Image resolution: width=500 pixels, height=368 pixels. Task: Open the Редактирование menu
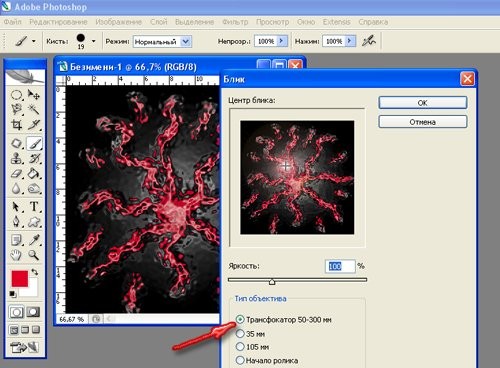pos(58,22)
